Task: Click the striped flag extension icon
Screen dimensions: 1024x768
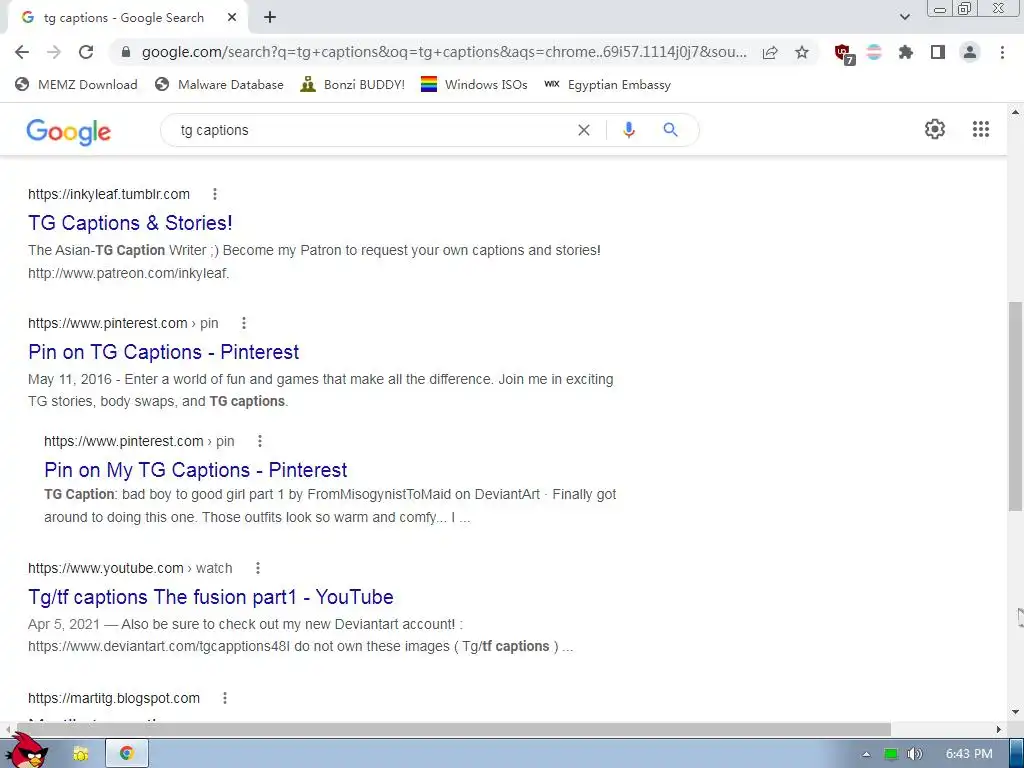Action: click(x=874, y=52)
